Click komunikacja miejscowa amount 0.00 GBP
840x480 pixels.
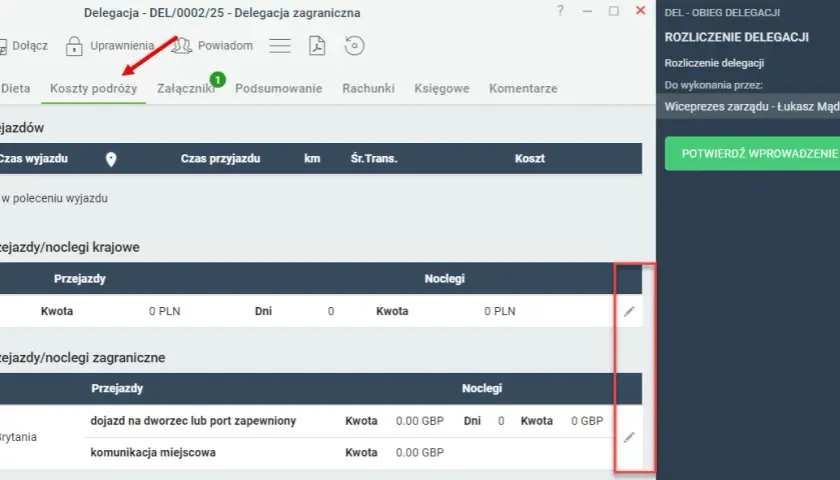(420, 453)
